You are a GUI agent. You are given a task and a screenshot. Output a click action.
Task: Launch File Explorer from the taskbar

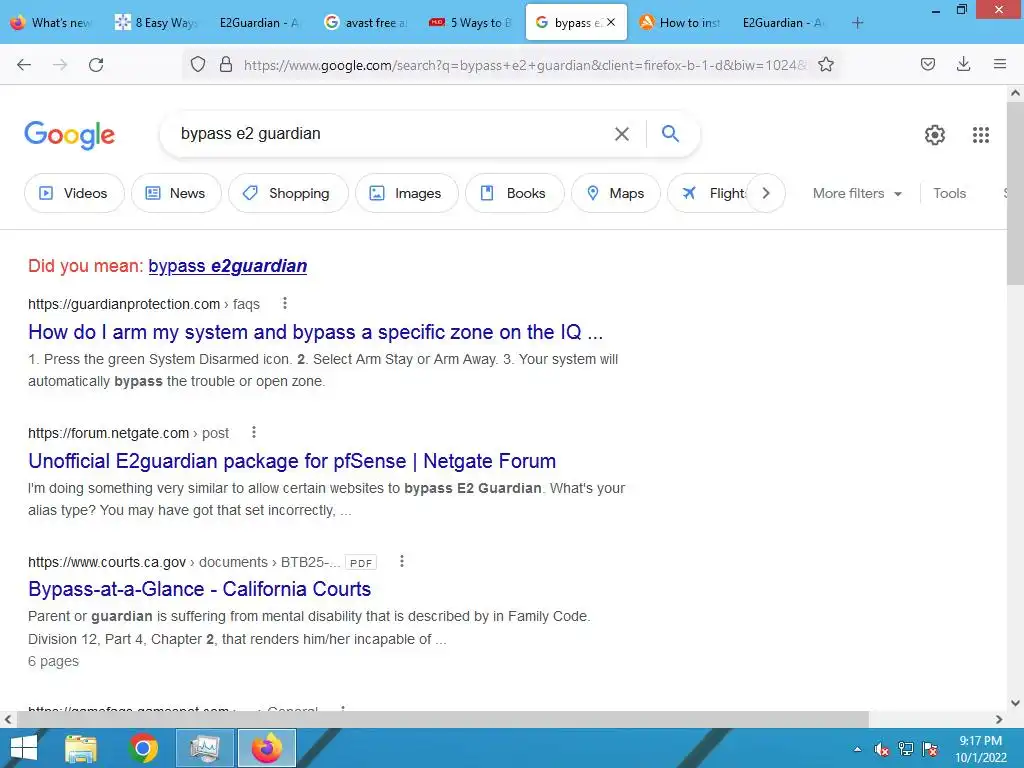coord(81,748)
